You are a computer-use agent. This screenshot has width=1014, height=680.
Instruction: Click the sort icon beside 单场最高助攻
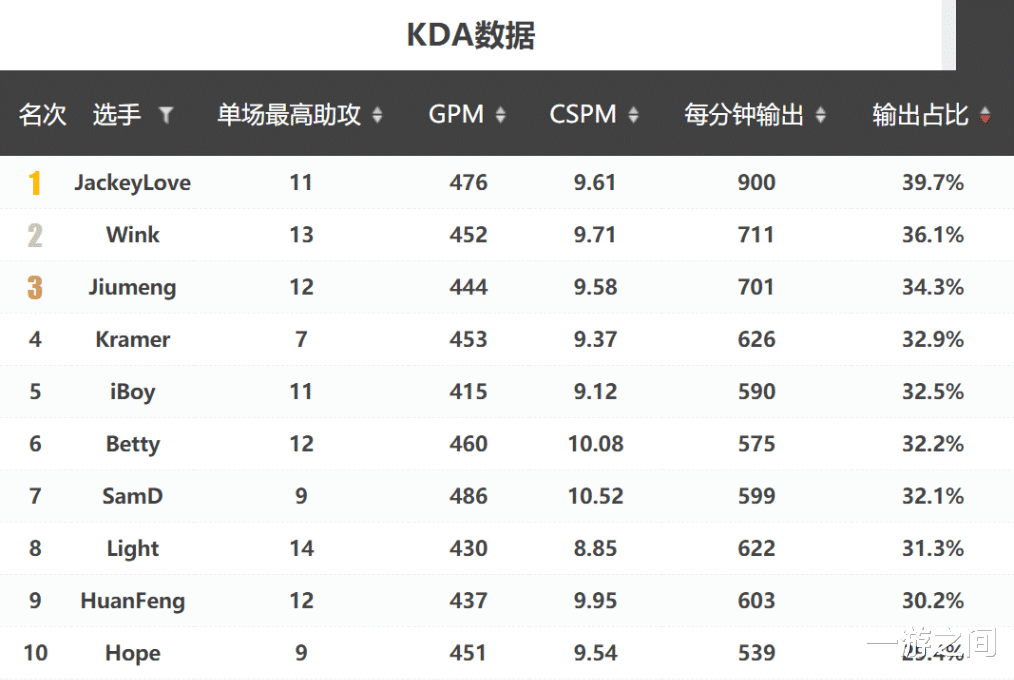pyautogui.click(x=378, y=114)
